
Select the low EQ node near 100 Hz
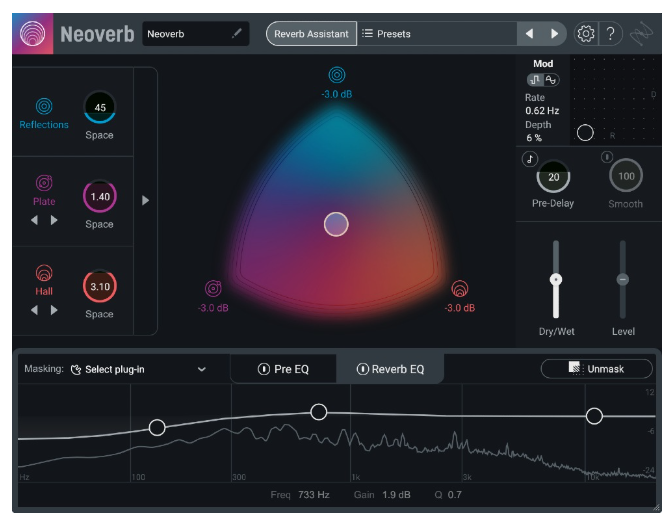click(157, 427)
